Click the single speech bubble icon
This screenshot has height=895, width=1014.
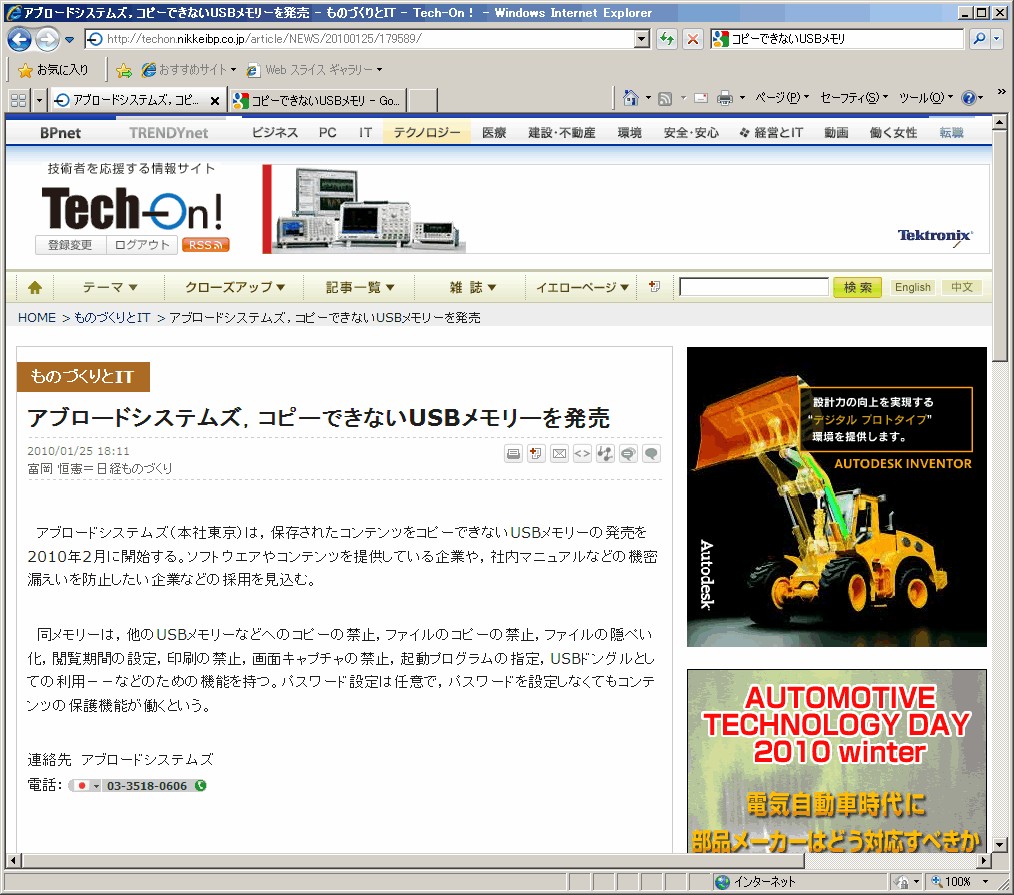[x=651, y=453]
